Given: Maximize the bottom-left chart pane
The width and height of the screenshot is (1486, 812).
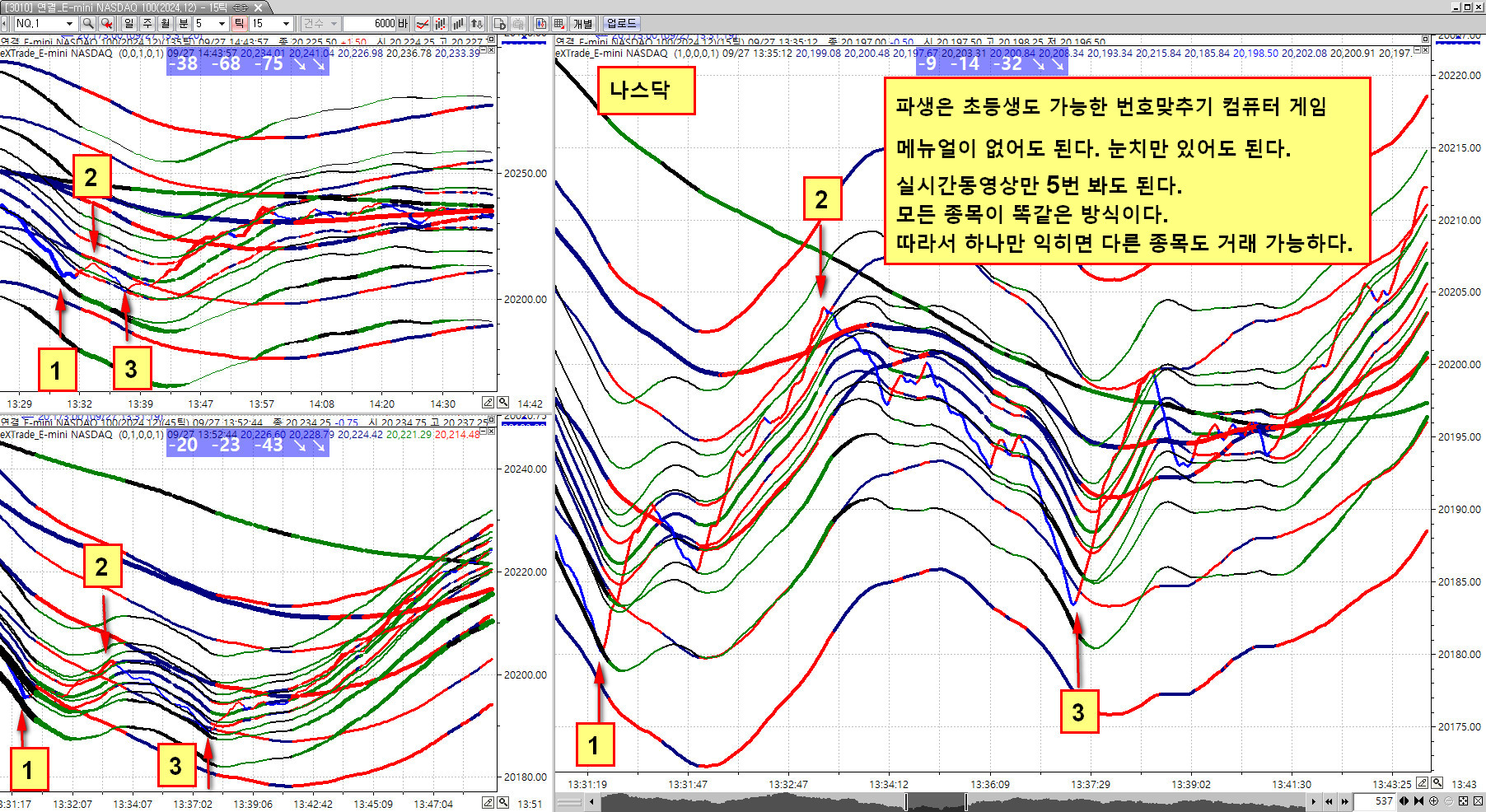Looking at the screenshot, I should pyautogui.click(x=492, y=420).
